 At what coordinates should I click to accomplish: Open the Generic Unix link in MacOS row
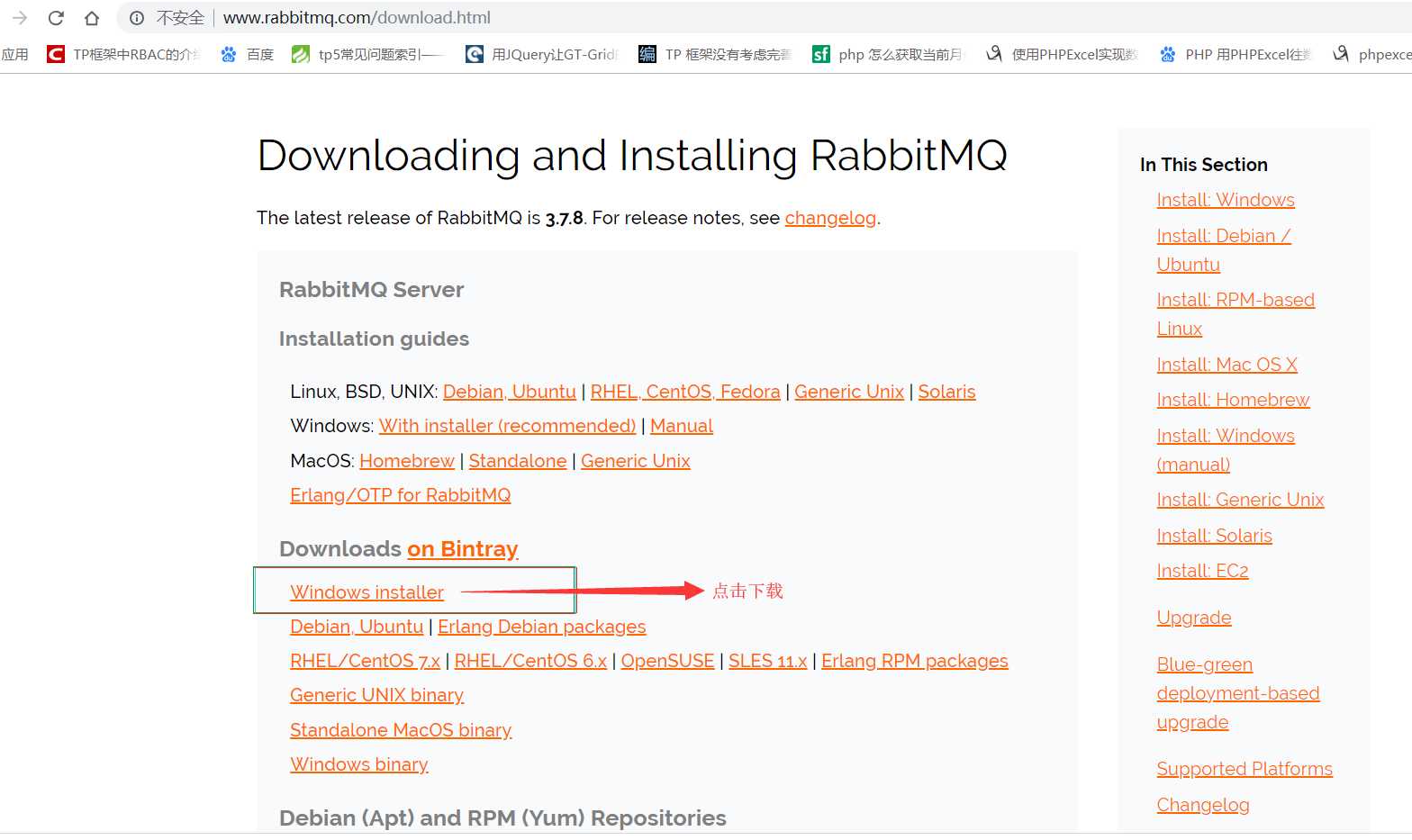[636, 461]
